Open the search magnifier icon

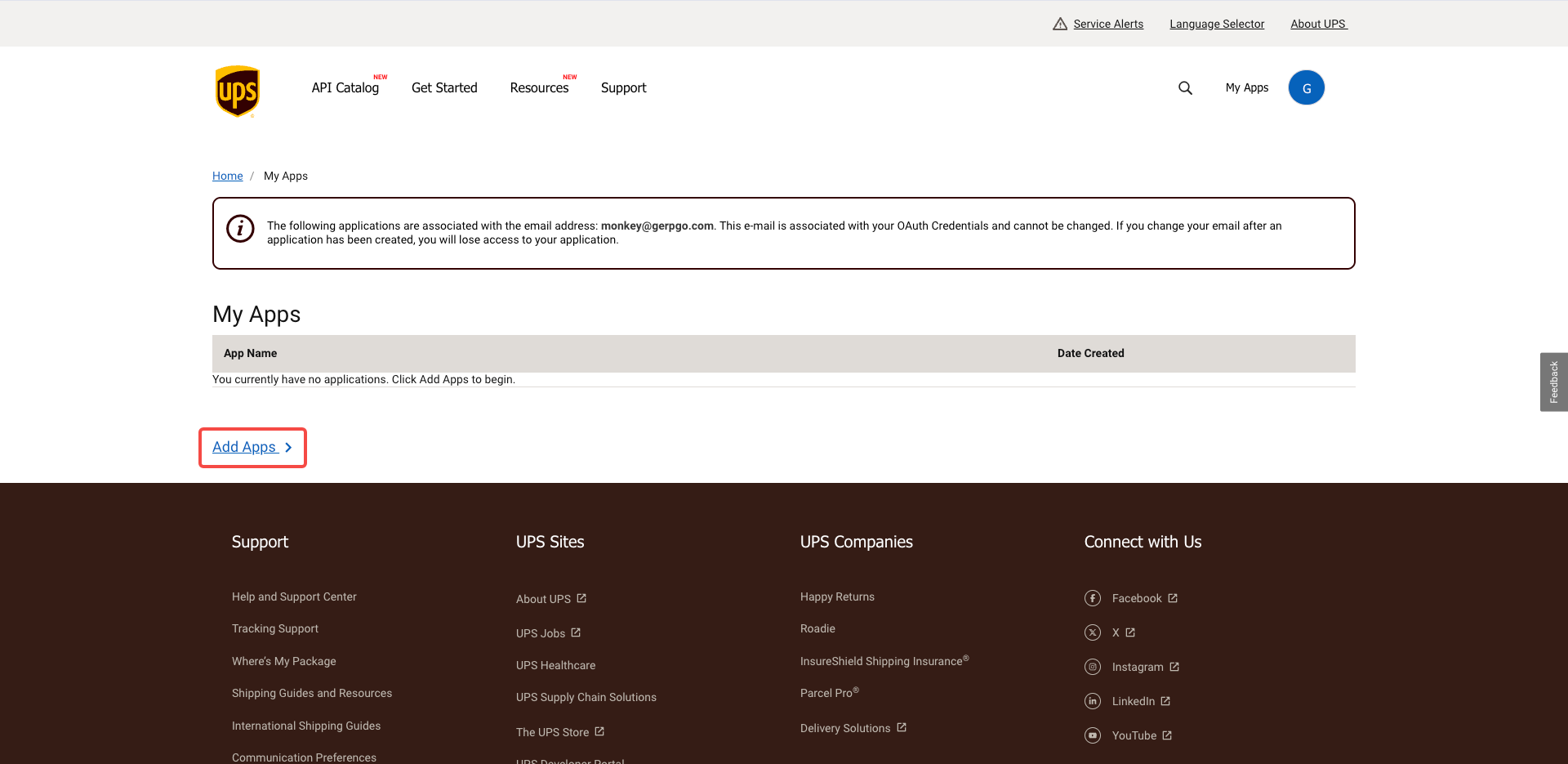click(1185, 88)
